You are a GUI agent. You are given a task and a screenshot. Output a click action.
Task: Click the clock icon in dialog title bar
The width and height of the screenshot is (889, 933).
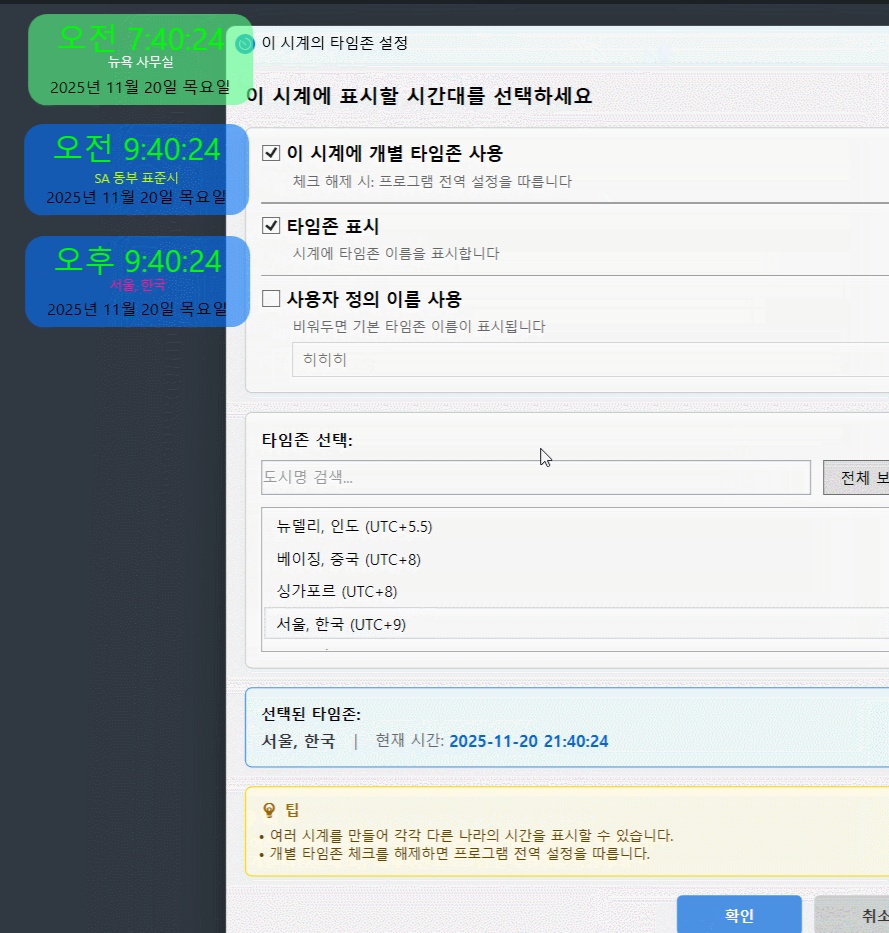tap(245, 44)
